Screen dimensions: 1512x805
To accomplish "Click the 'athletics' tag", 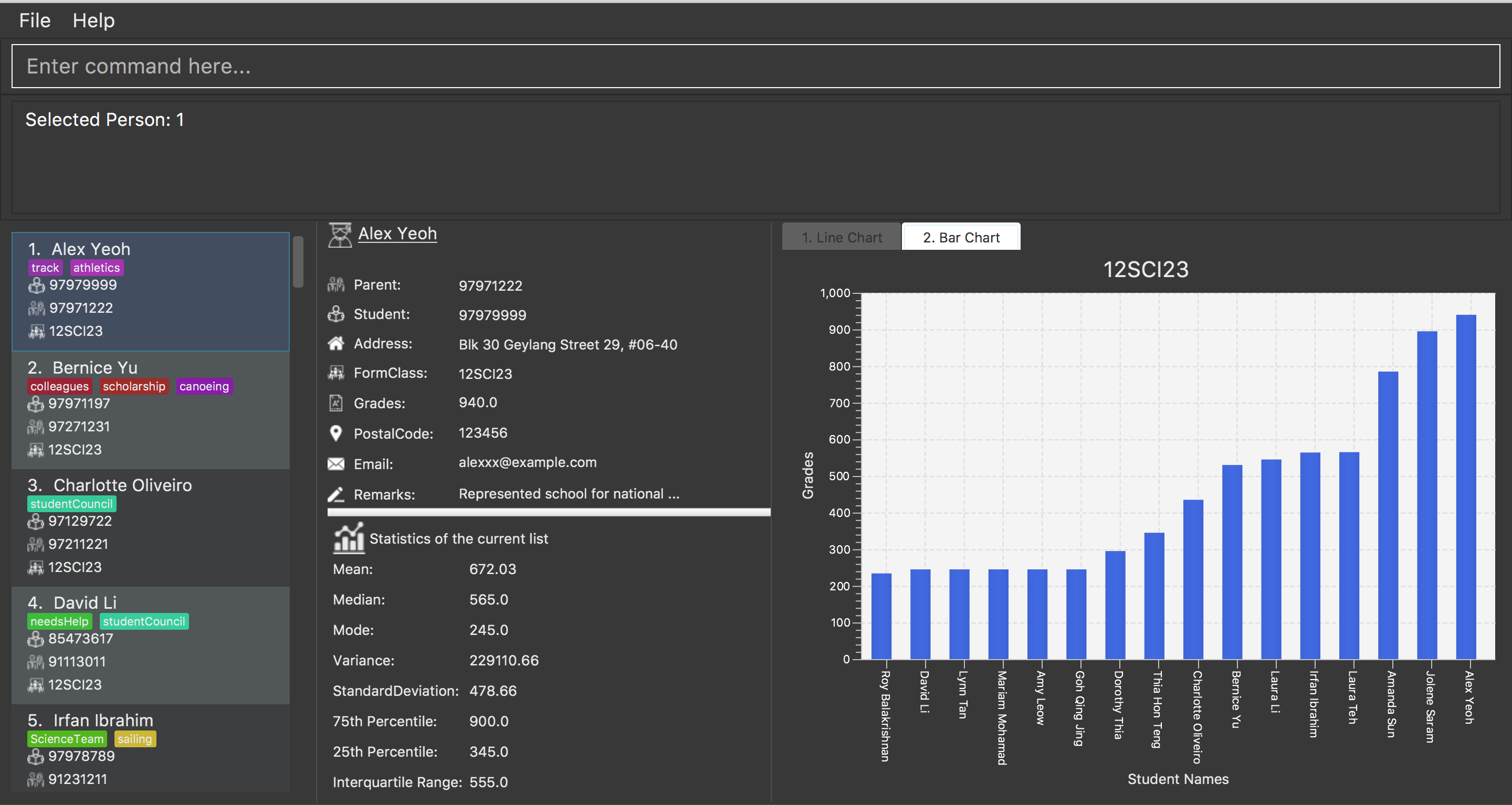I will click(96, 268).
